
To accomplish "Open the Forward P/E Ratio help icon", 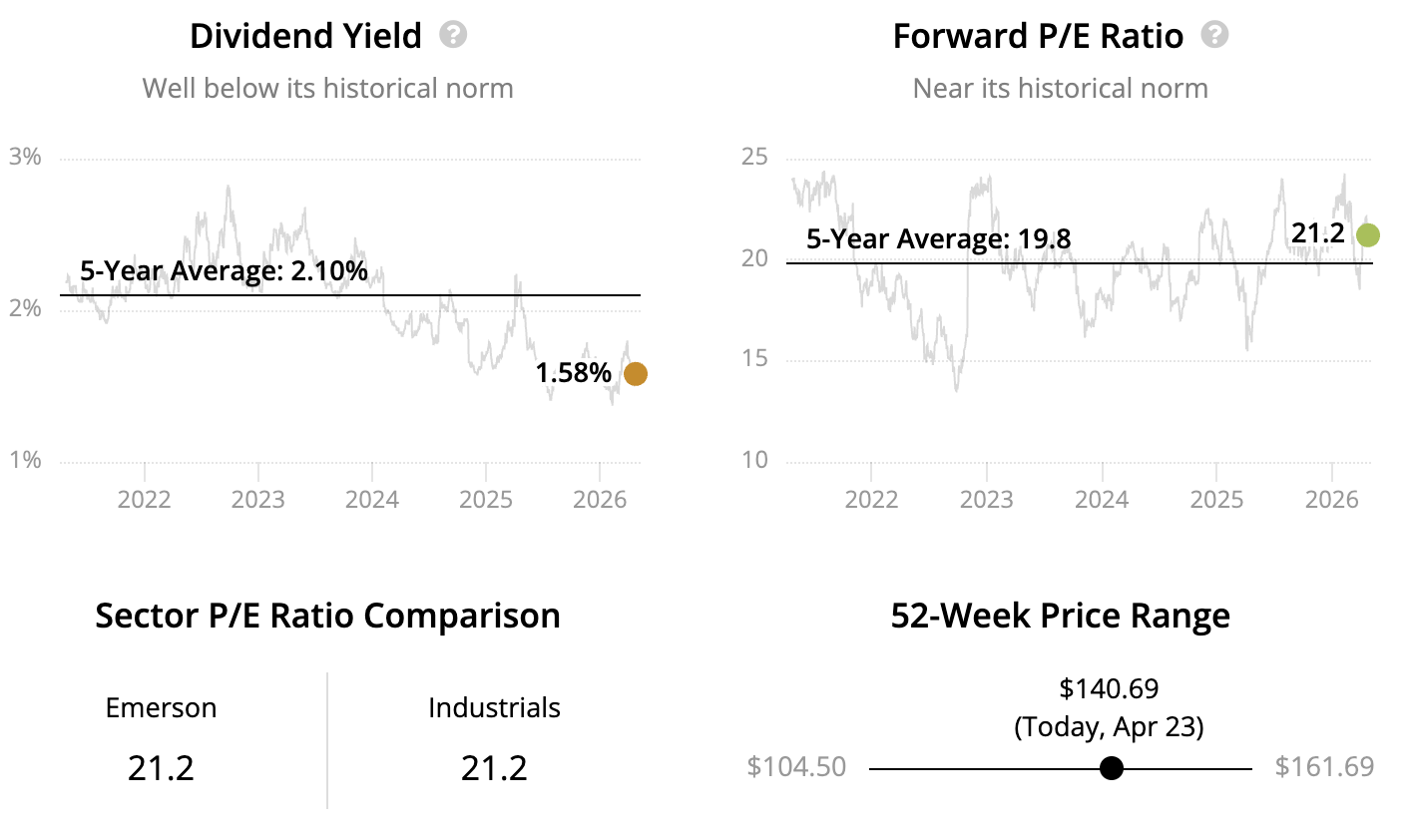I will [1214, 35].
